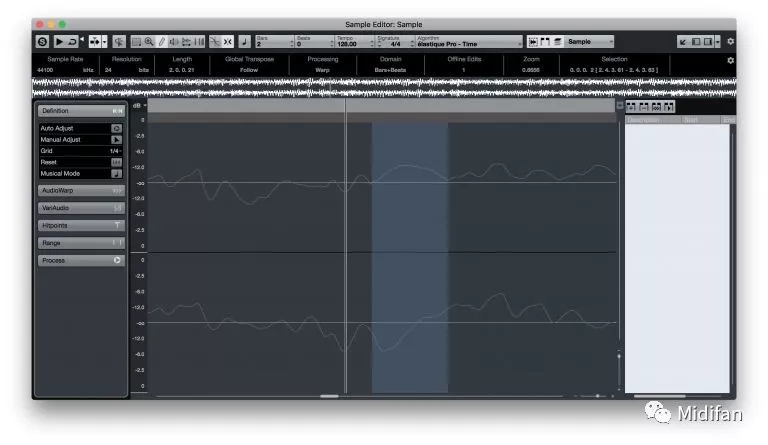
Task: Open the toolbar settings gear
Action: [730, 42]
